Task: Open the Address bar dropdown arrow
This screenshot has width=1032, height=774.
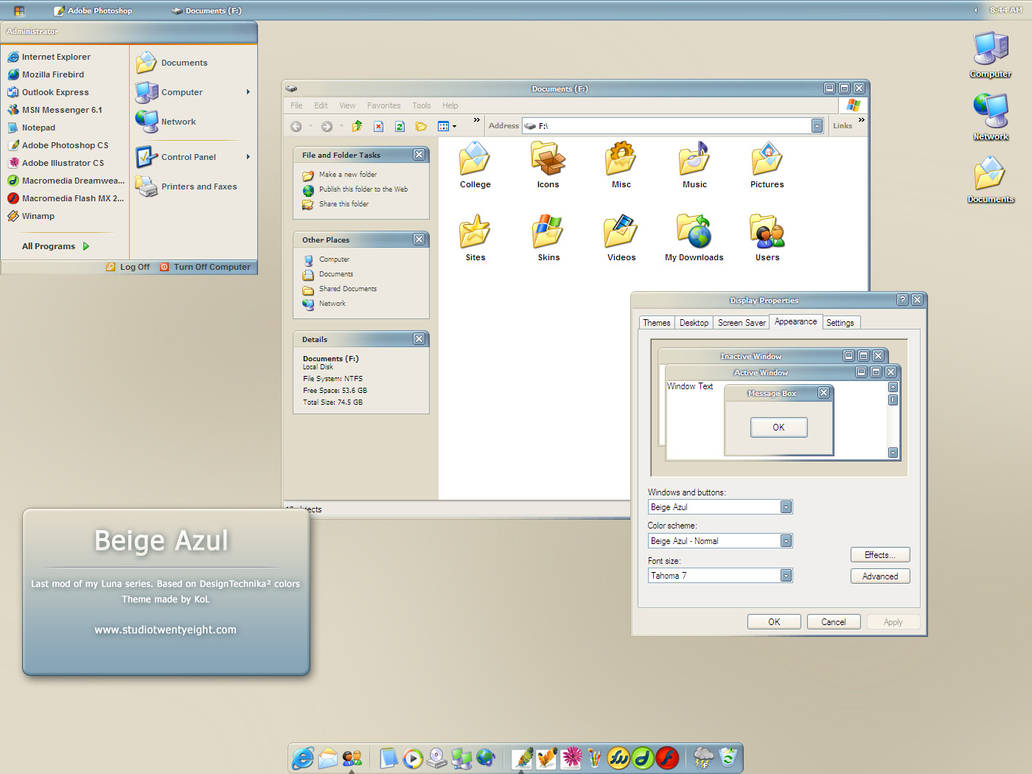Action: 817,126
